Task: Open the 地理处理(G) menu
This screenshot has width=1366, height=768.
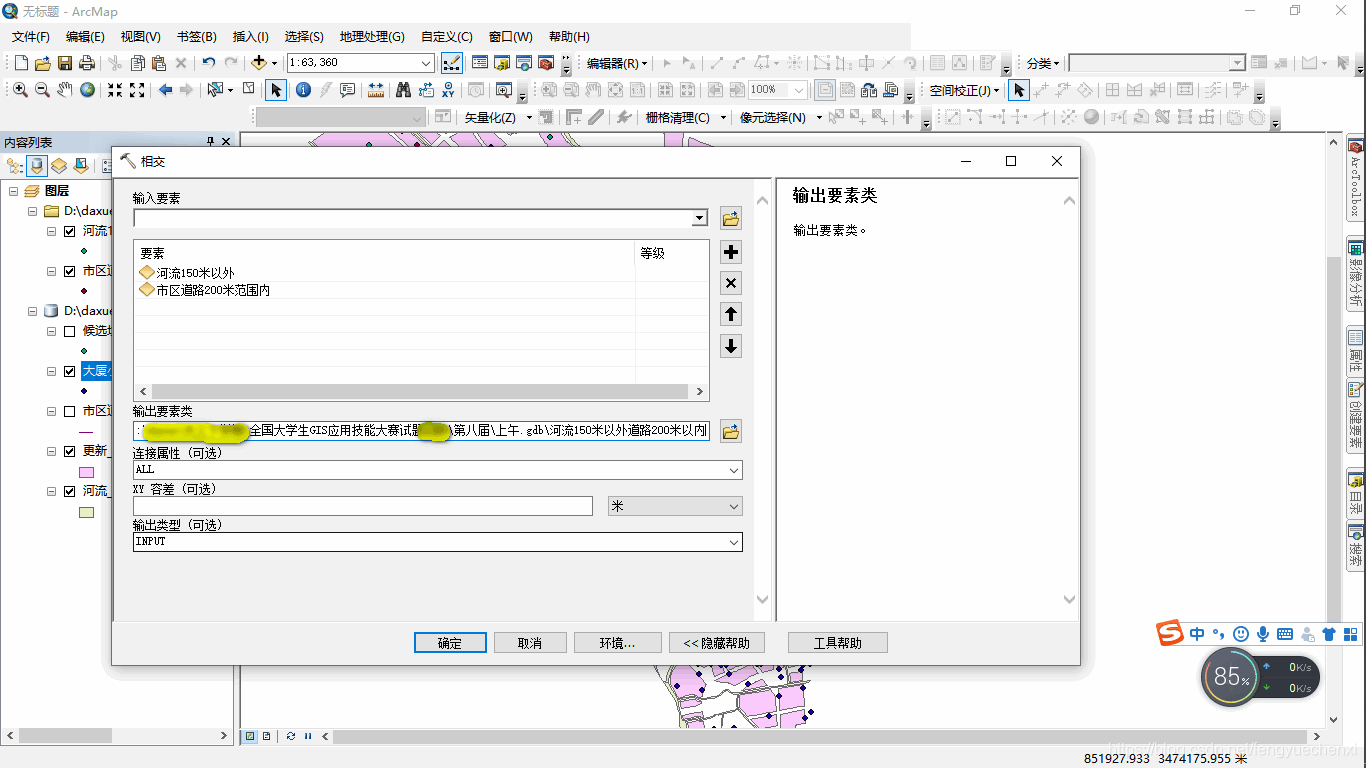Action: (x=372, y=37)
